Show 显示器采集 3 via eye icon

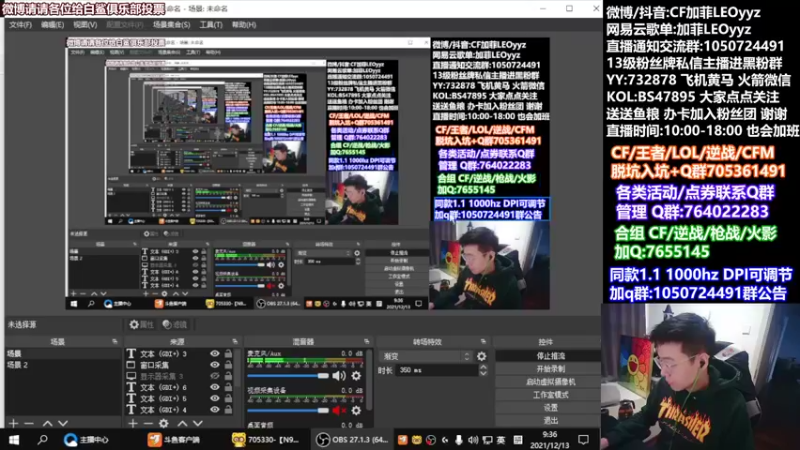click(x=215, y=376)
